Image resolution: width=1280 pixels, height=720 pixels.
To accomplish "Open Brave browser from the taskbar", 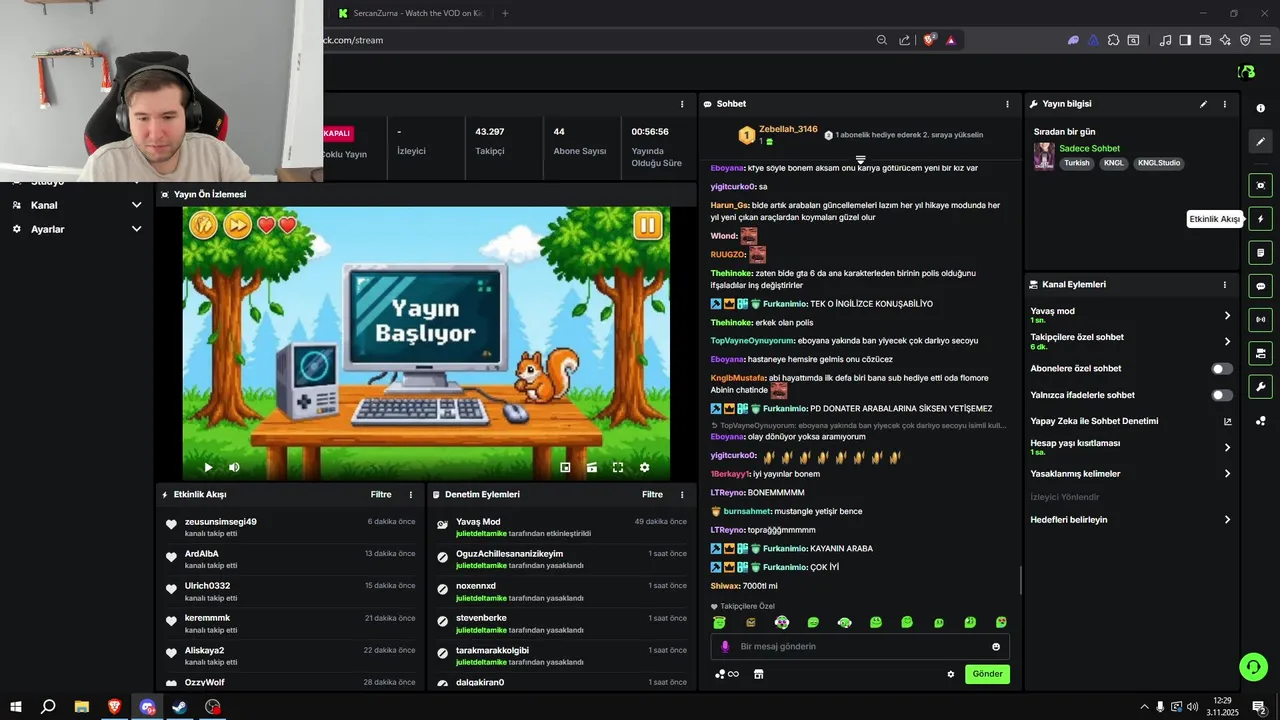I will pos(114,707).
